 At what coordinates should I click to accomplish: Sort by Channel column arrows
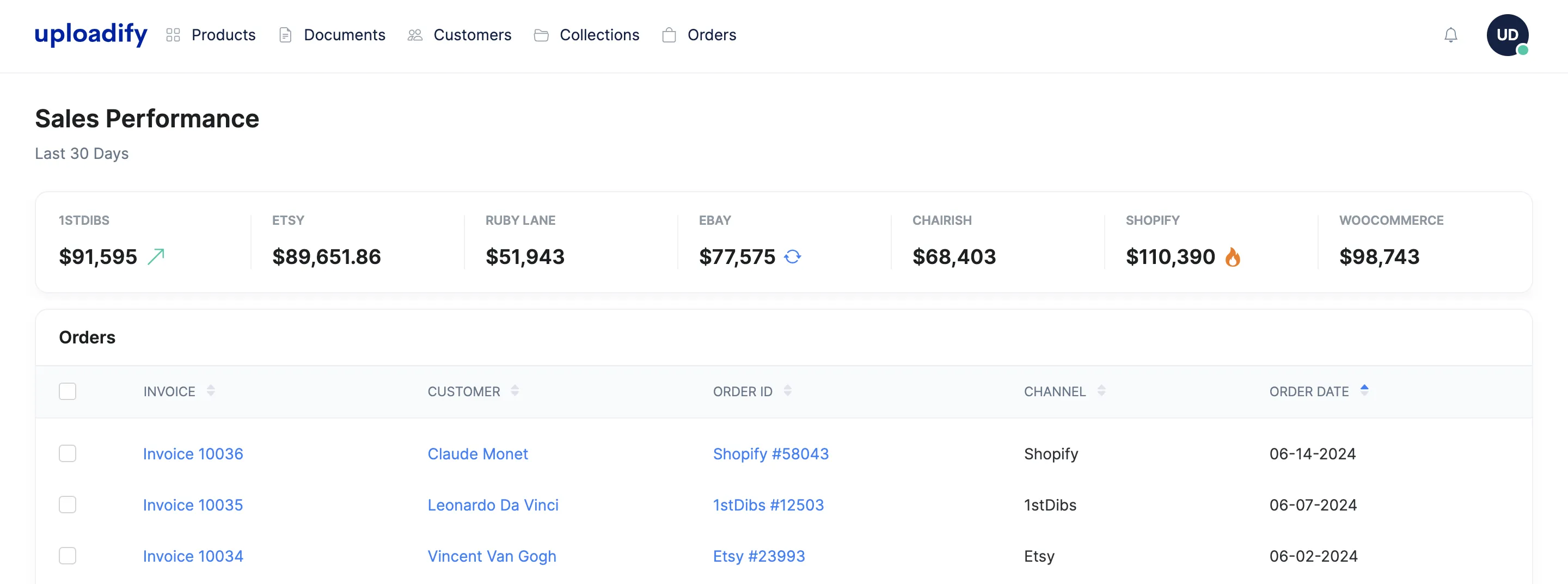pyautogui.click(x=1101, y=391)
